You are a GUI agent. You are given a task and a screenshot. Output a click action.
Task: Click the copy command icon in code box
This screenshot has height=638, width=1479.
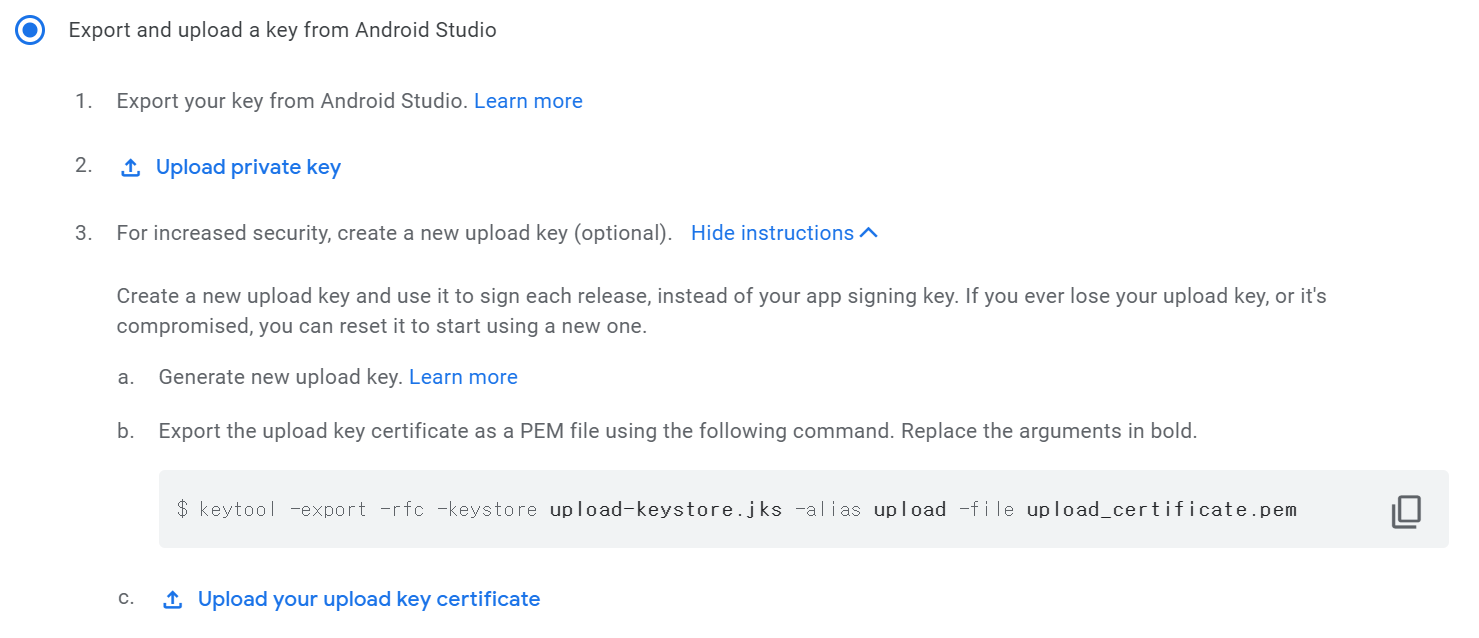coord(1406,511)
